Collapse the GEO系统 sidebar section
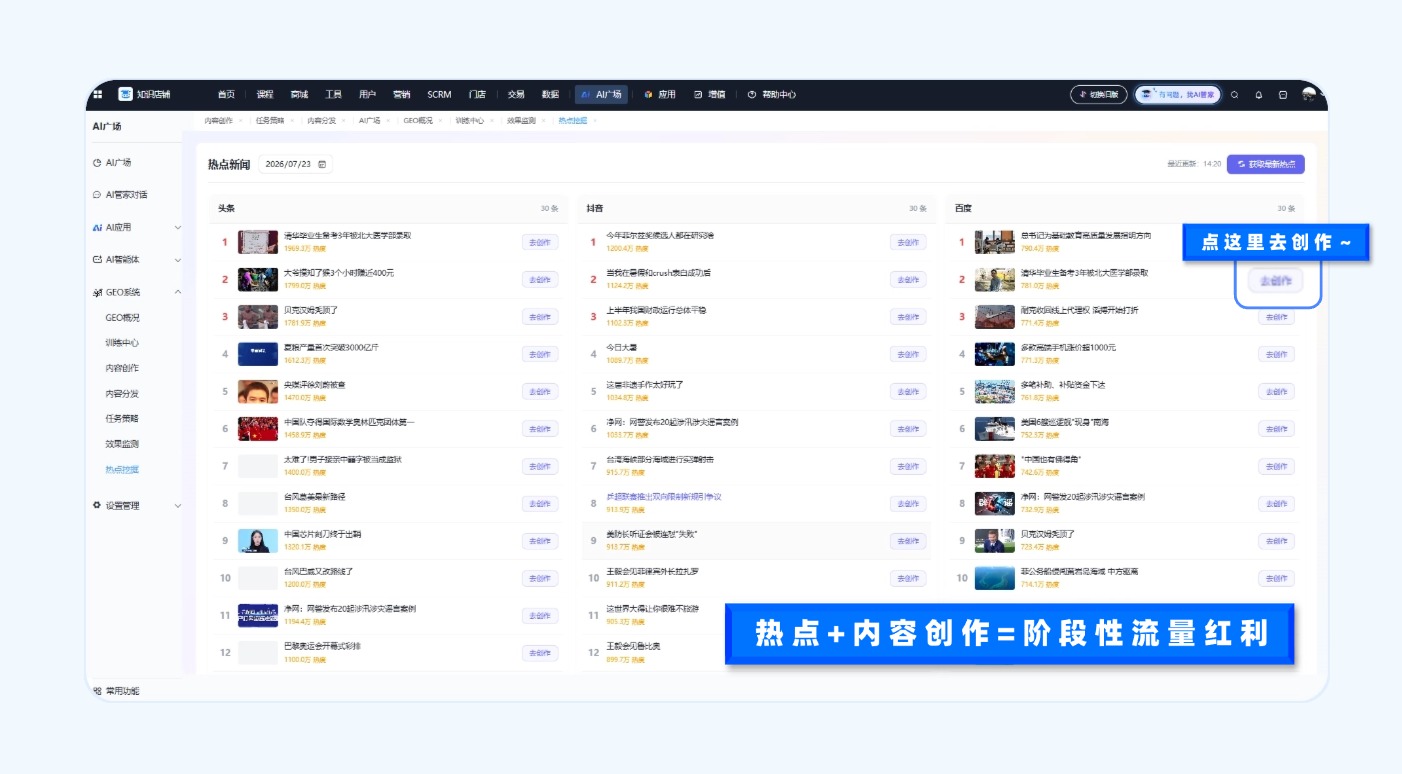 (x=178, y=292)
